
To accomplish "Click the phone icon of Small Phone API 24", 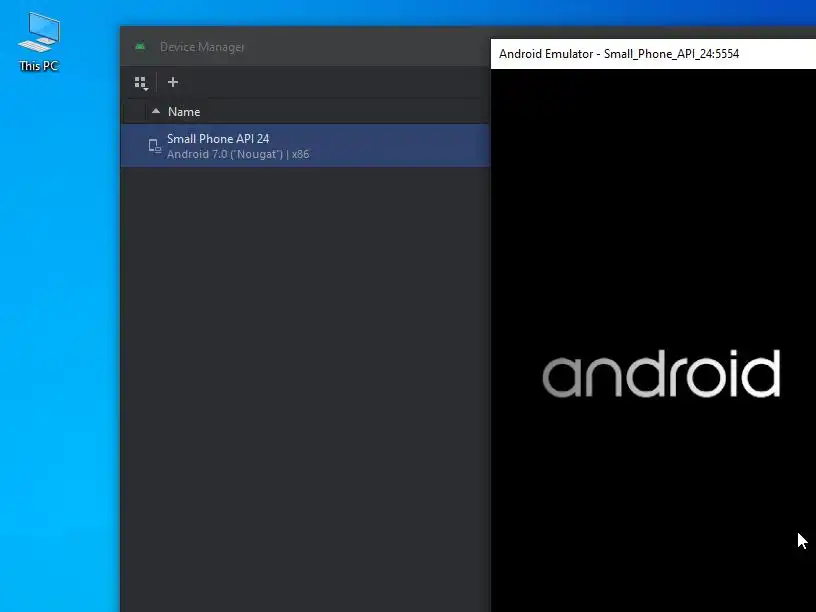I will pos(155,146).
